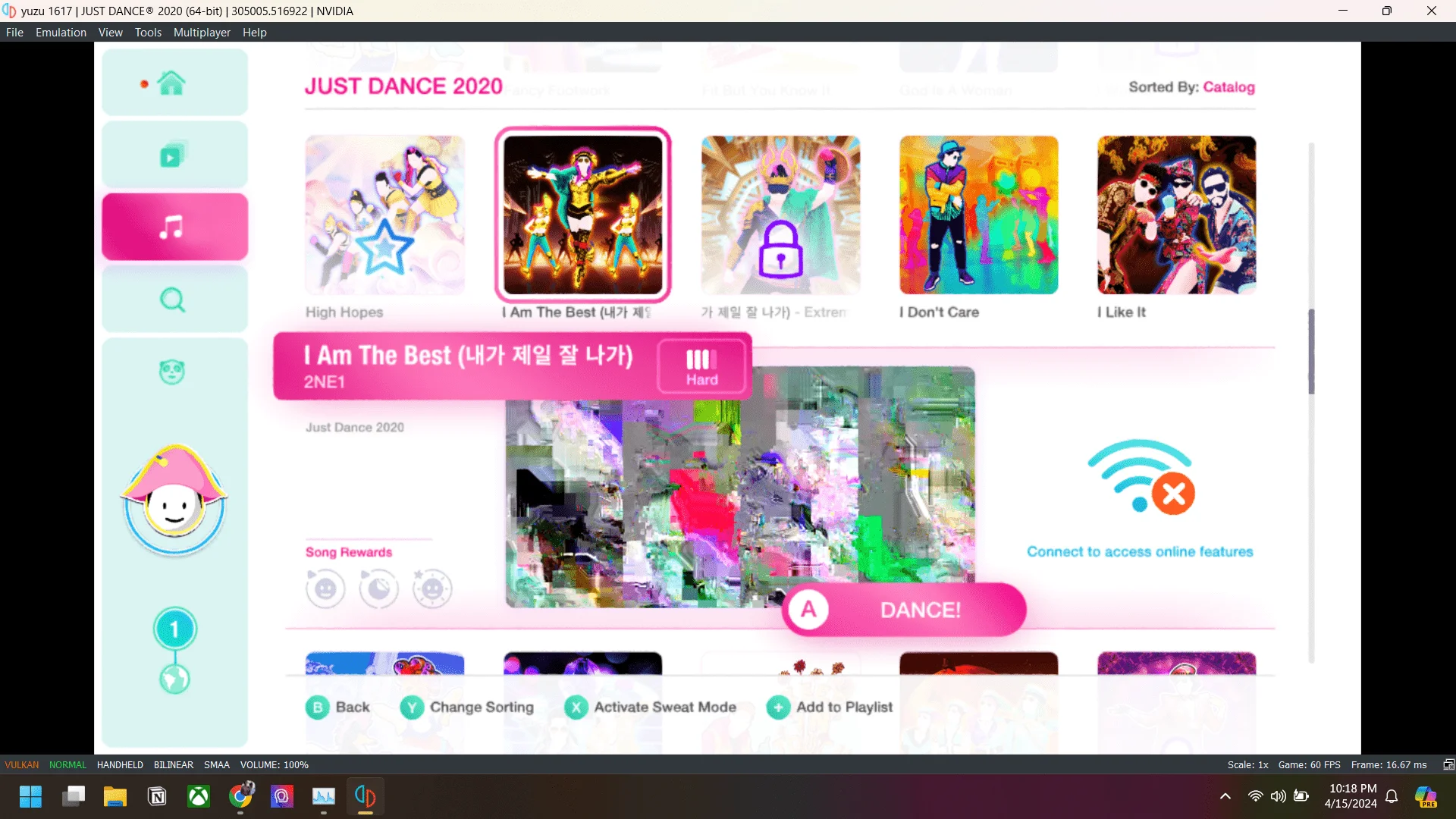Toggle the NORMAL GPU accuracy status
Image resolution: width=1456 pixels, height=819 pixels.
point(67,764)
